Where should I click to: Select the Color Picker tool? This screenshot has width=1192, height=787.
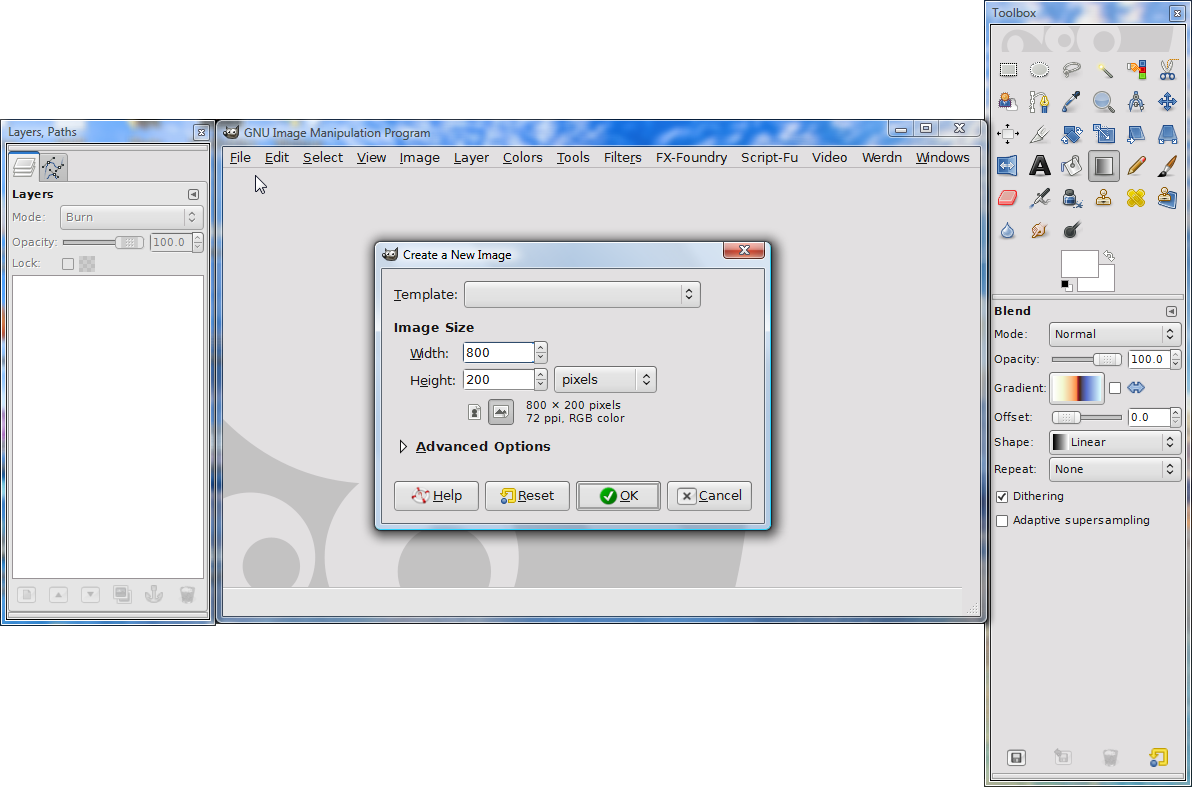(x=1072, y=101)
